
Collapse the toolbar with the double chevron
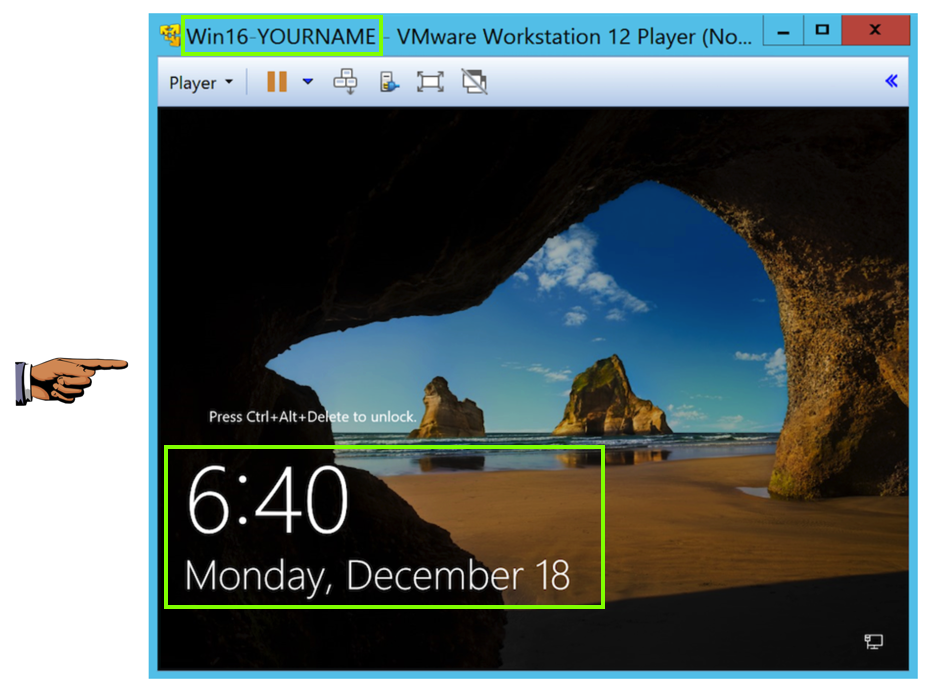click(891, 82)
